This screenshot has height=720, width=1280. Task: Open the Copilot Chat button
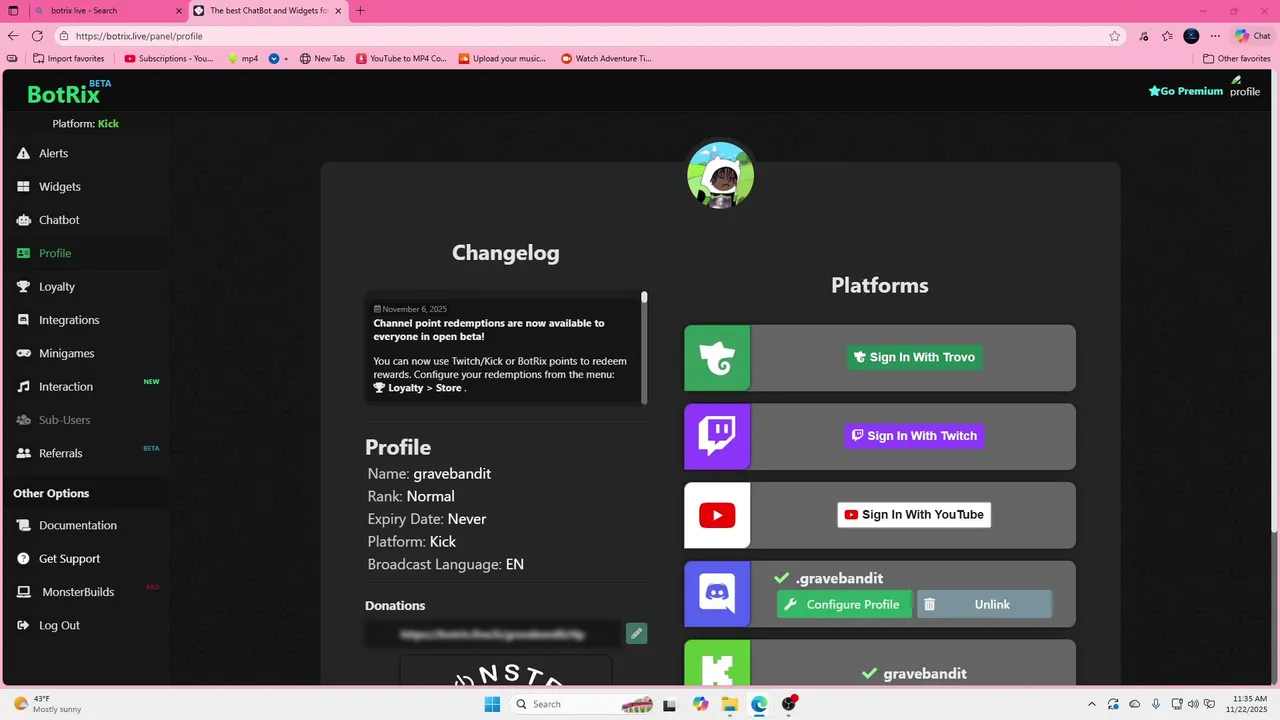(x=1252, y=36)
